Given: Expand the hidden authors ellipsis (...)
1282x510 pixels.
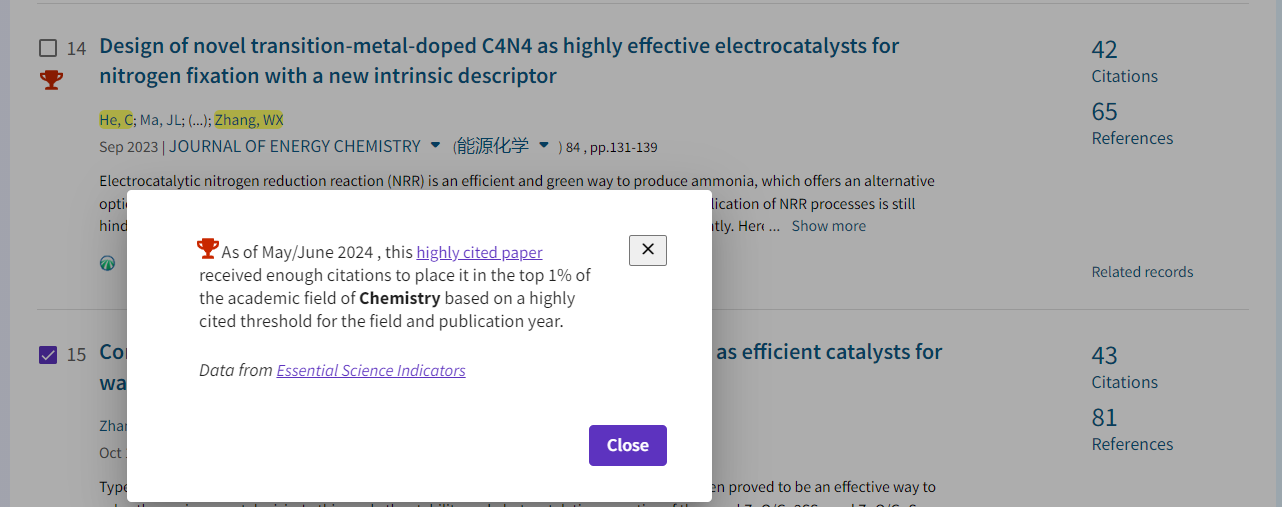Looking at the screenshot, I should (x=198, y=120).
